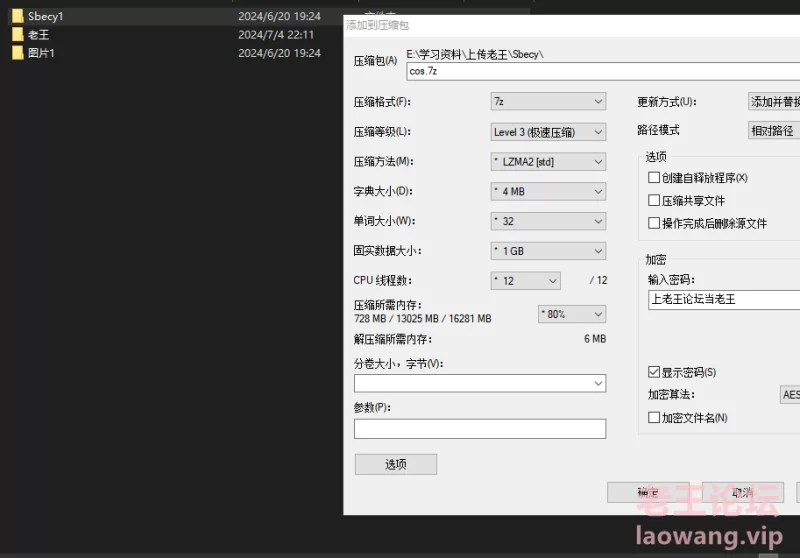Screen dimensions: 800x558
Task: Click the 选项 button
Action: 396,464
